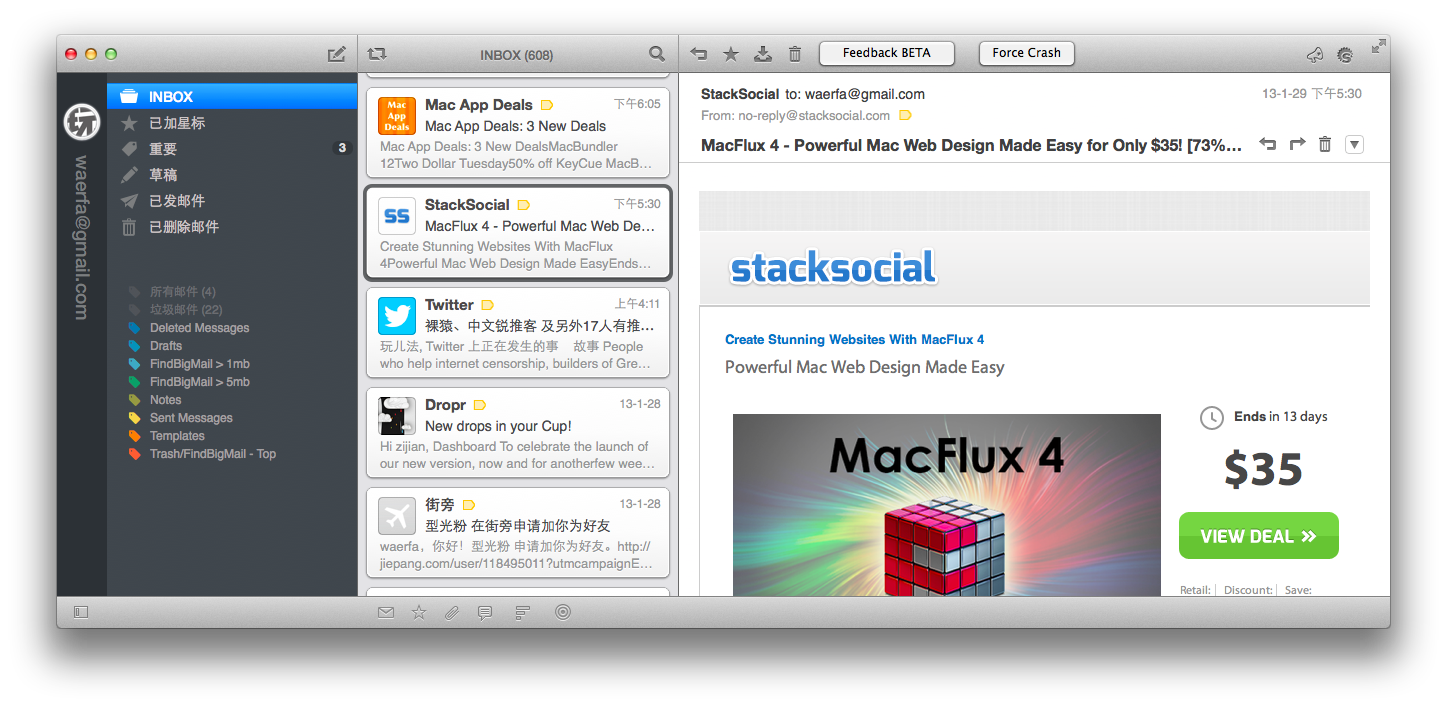The height and width of the screenshot is (707, 1447).
Task: Select the Trash/FindBigMail - Top label
Action: click(212, 454)
